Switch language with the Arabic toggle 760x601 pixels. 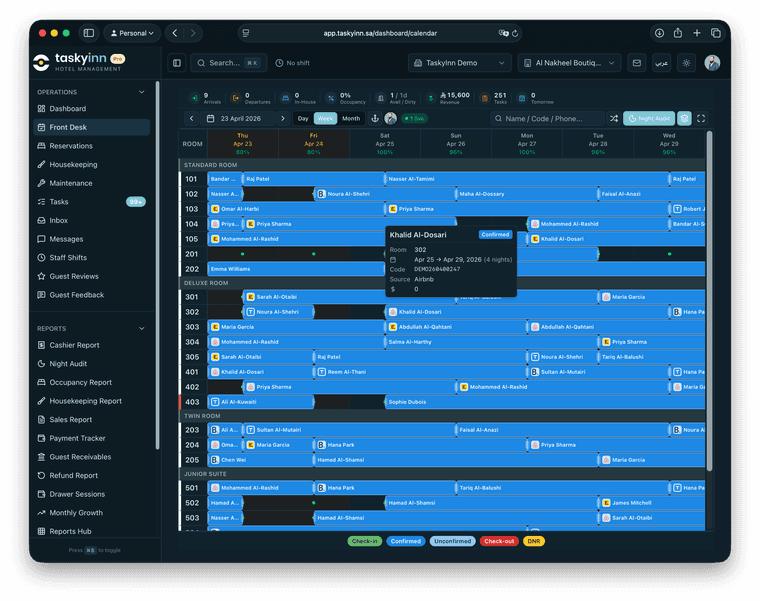(x=661, y=63)
